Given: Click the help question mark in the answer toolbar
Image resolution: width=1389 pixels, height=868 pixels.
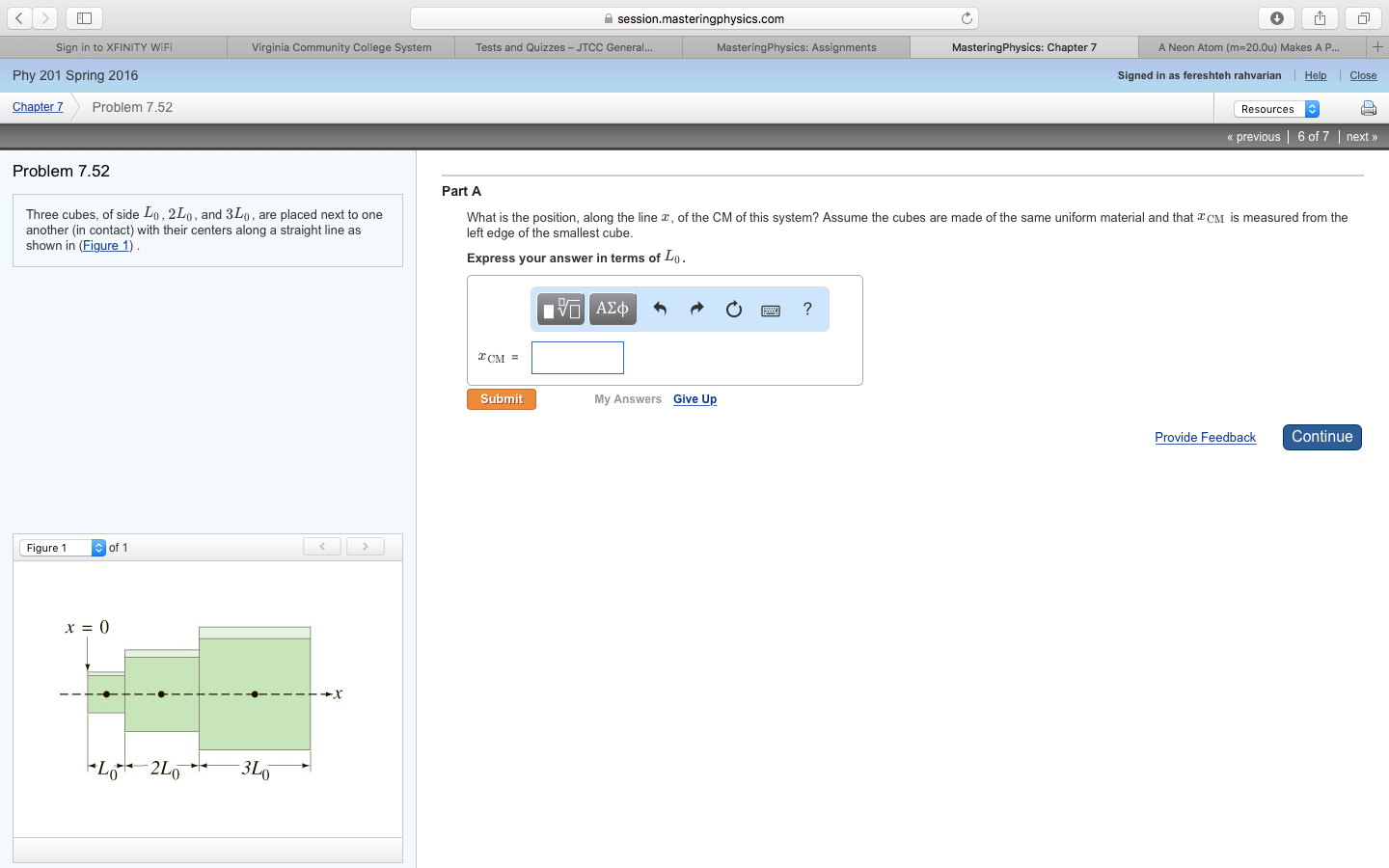Looking at the screenshot, I should pyautogui.click(x=807, y=309).
